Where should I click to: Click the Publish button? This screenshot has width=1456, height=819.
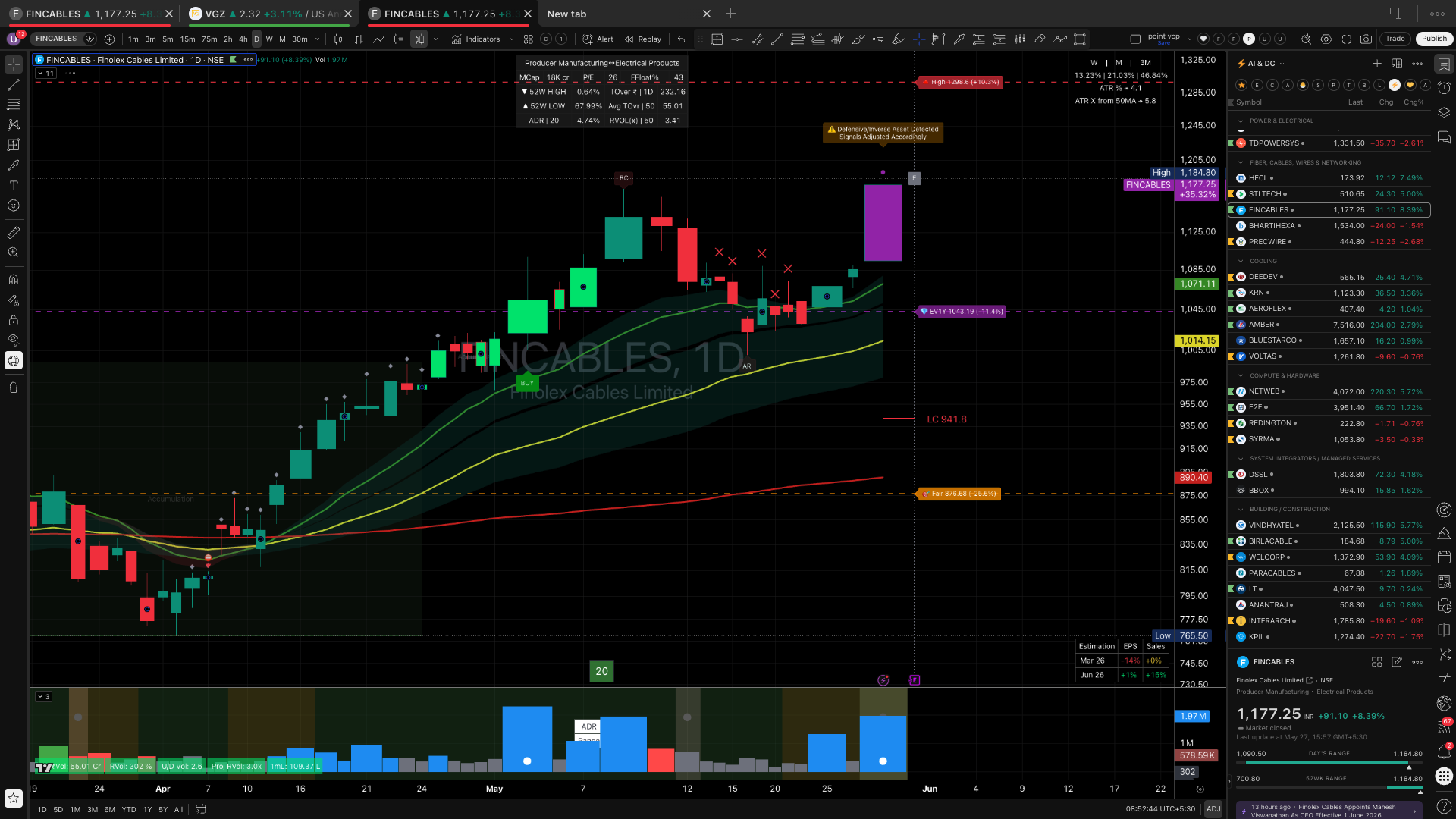[x=1433, y=39]
